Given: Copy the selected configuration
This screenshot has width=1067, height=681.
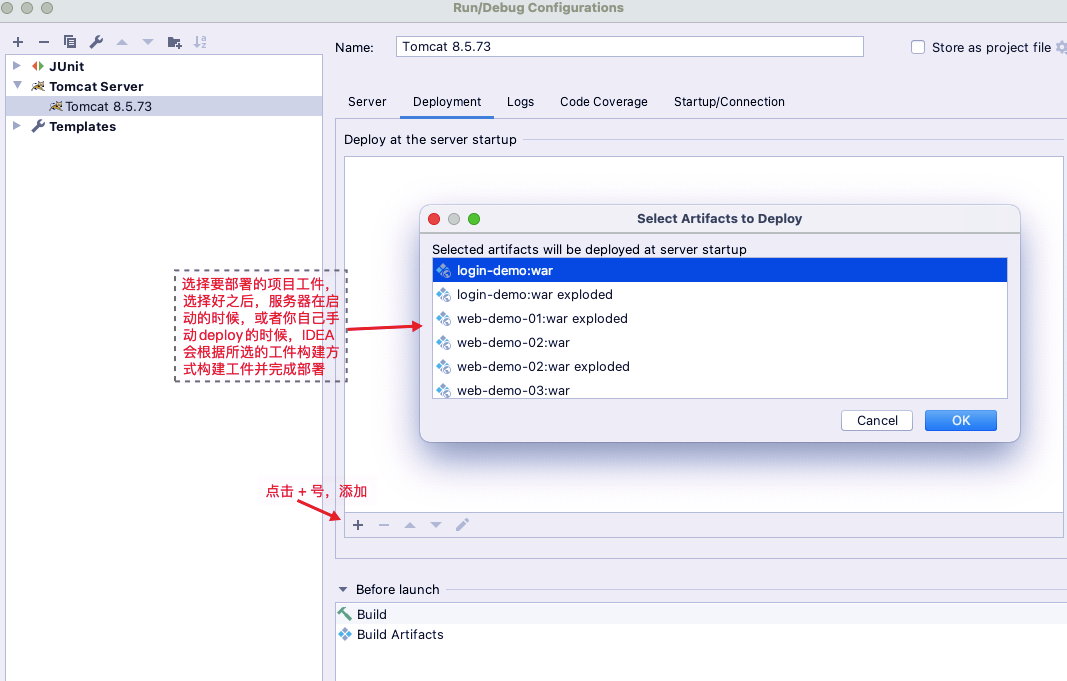Looking at the screenshot, I should [69, 42].
